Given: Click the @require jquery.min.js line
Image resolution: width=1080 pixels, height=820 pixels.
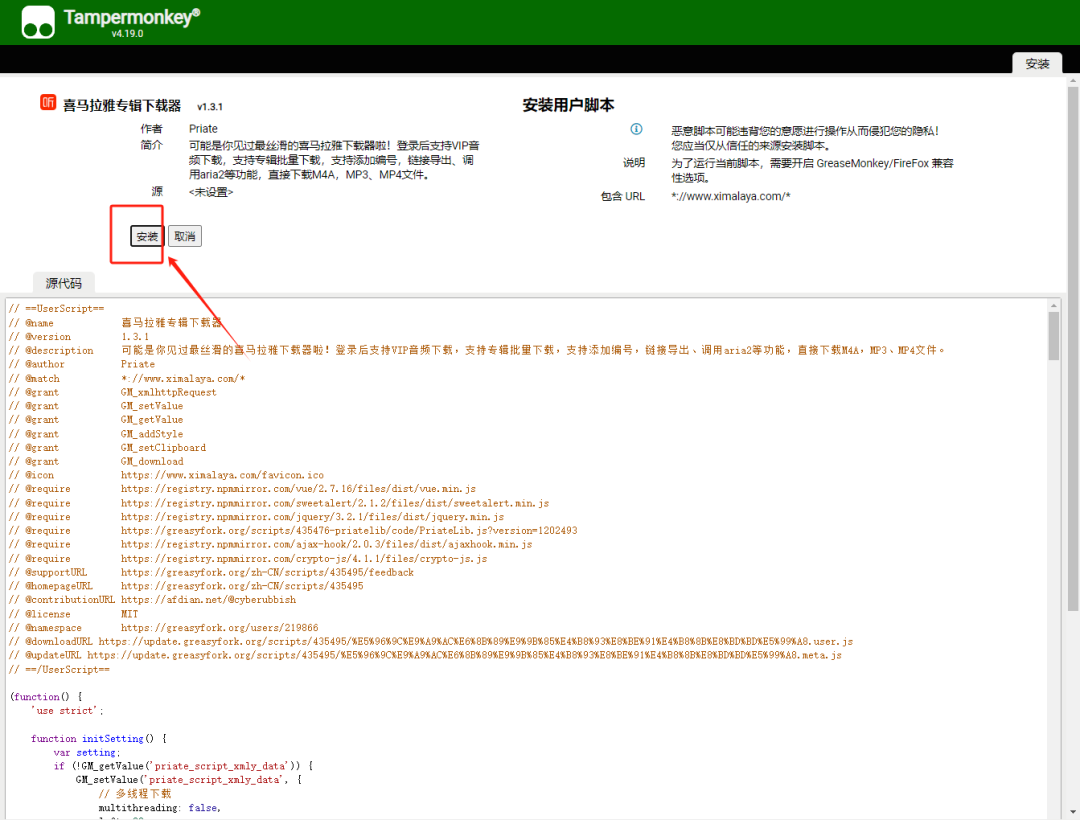Looking at the screenshot, I should click(x=256, y=517).
